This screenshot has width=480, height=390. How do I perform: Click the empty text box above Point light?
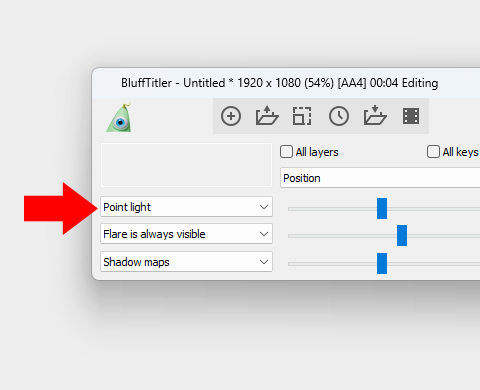click(x=186, y=165)
